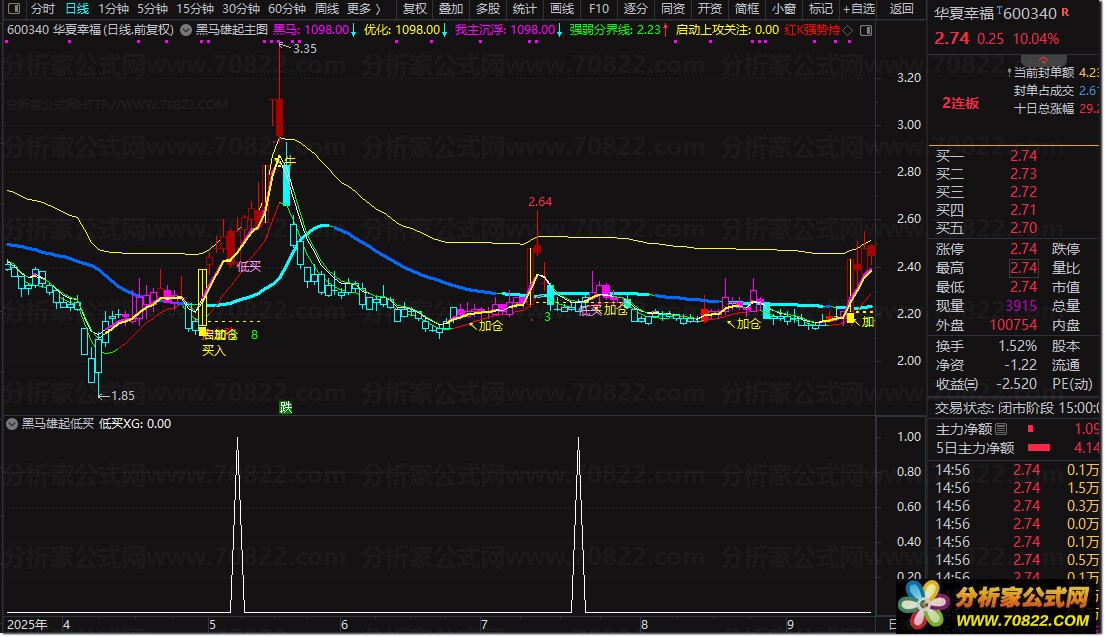Click the 启动上攻关注 0.00 value
Screen dimensions: 1106x637
[x=727, y=30]
